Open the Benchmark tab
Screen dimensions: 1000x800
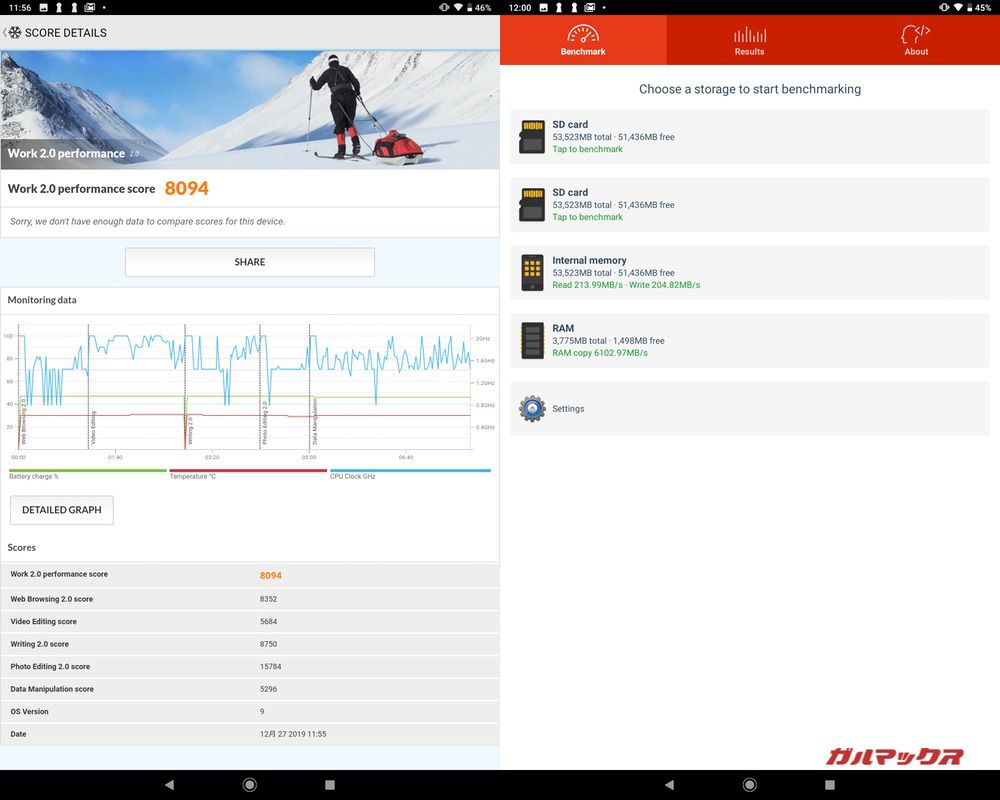tap(583, 40)
